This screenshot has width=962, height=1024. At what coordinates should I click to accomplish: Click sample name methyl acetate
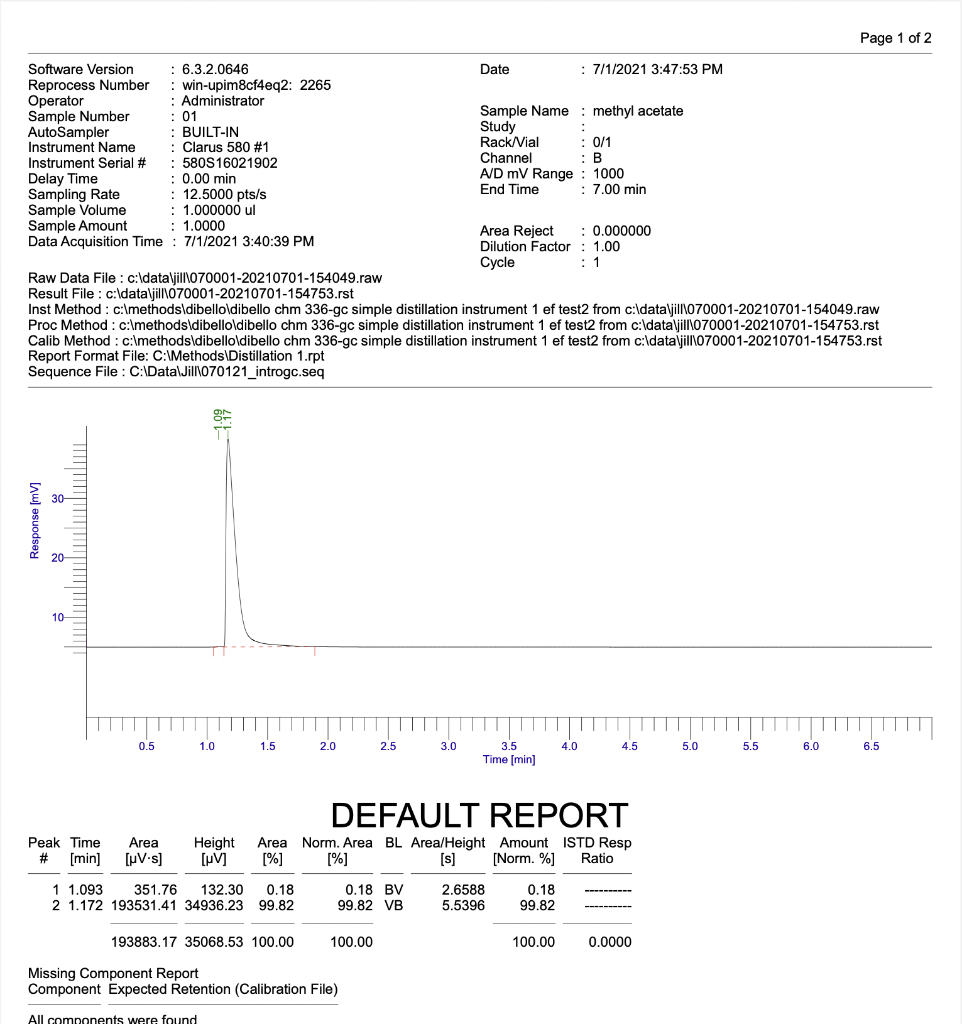pos(638,111)
